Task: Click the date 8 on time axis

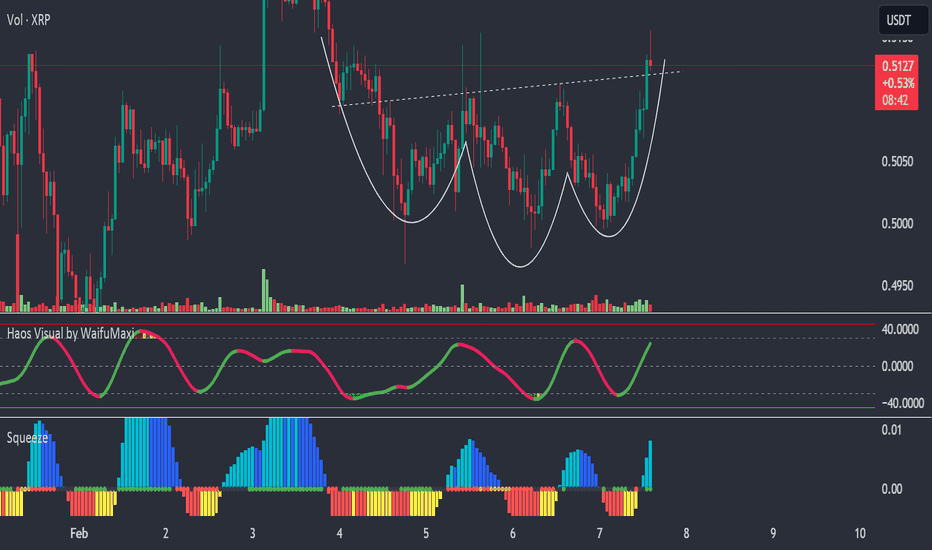Action: [x=687, y=533]
